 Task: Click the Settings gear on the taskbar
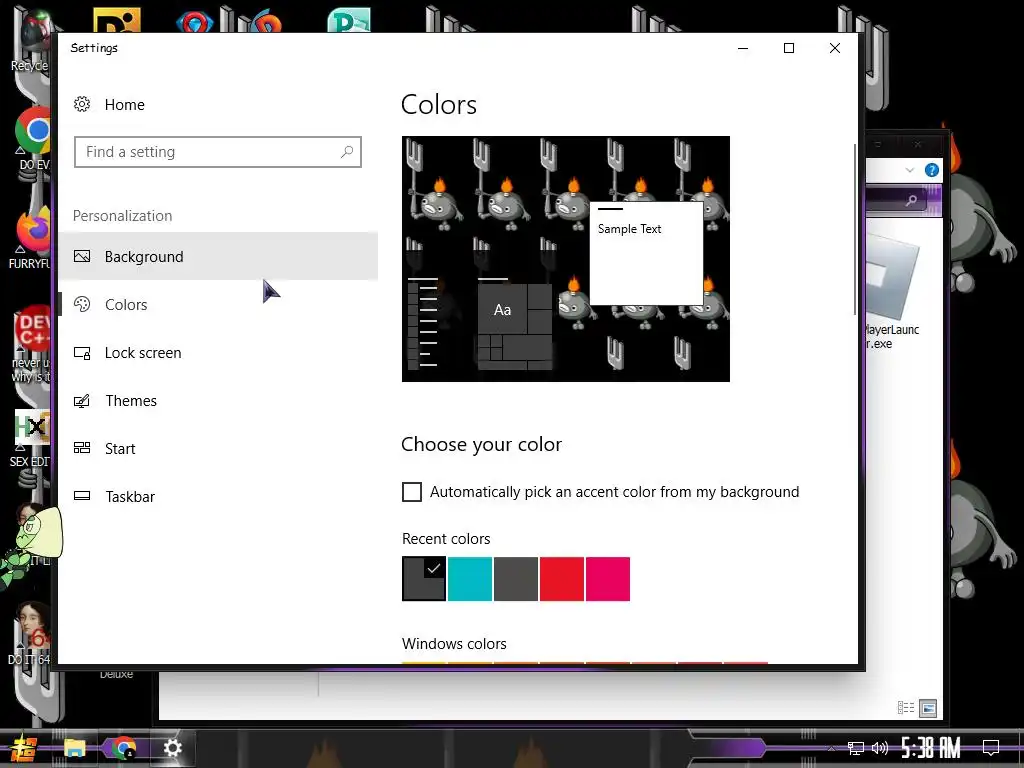(x=172, y=748)
